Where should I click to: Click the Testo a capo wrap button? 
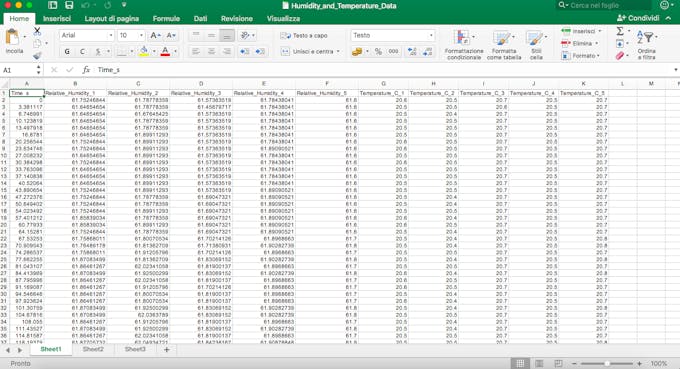(x=304, y=36)
